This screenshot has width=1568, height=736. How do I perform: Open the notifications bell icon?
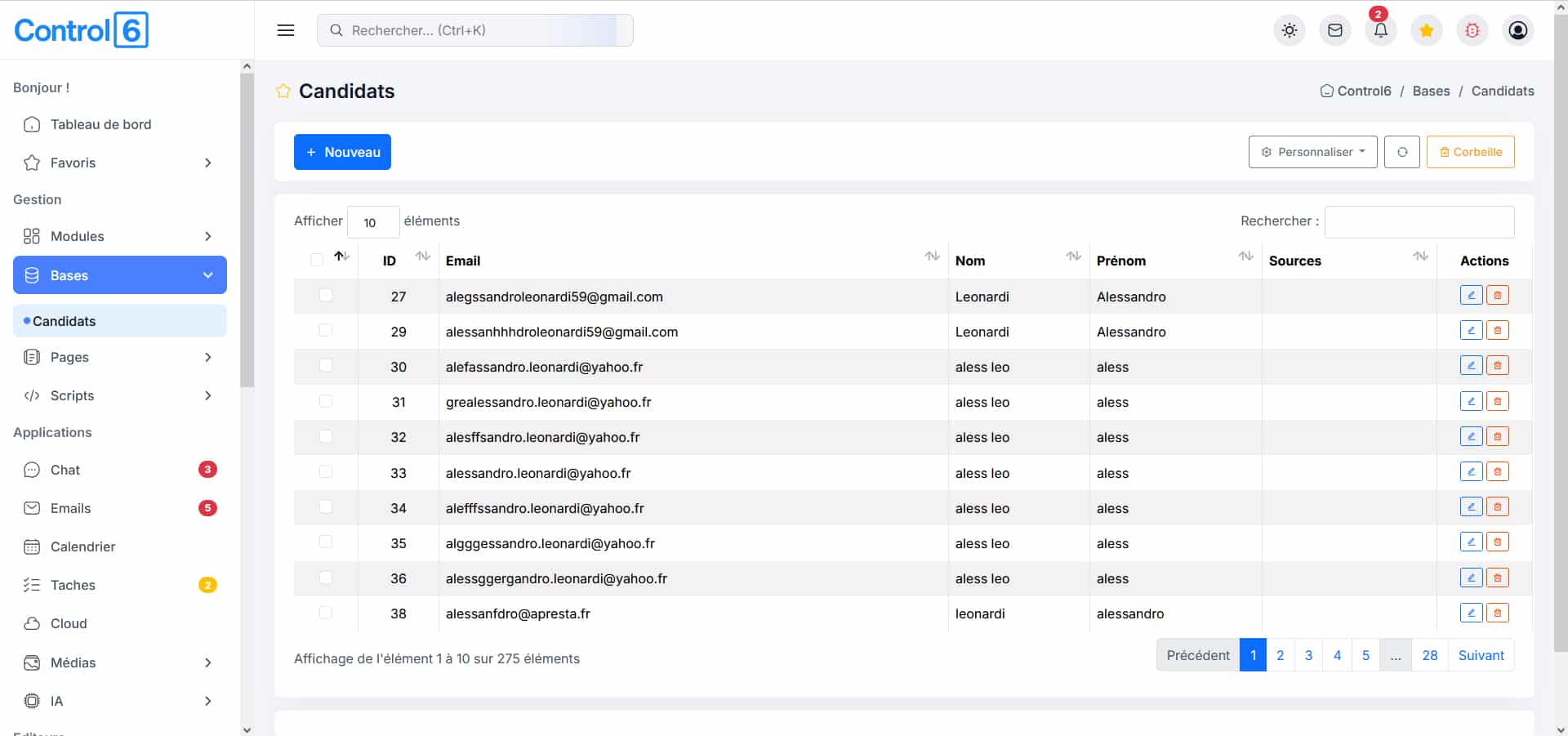coord(1380,30)
